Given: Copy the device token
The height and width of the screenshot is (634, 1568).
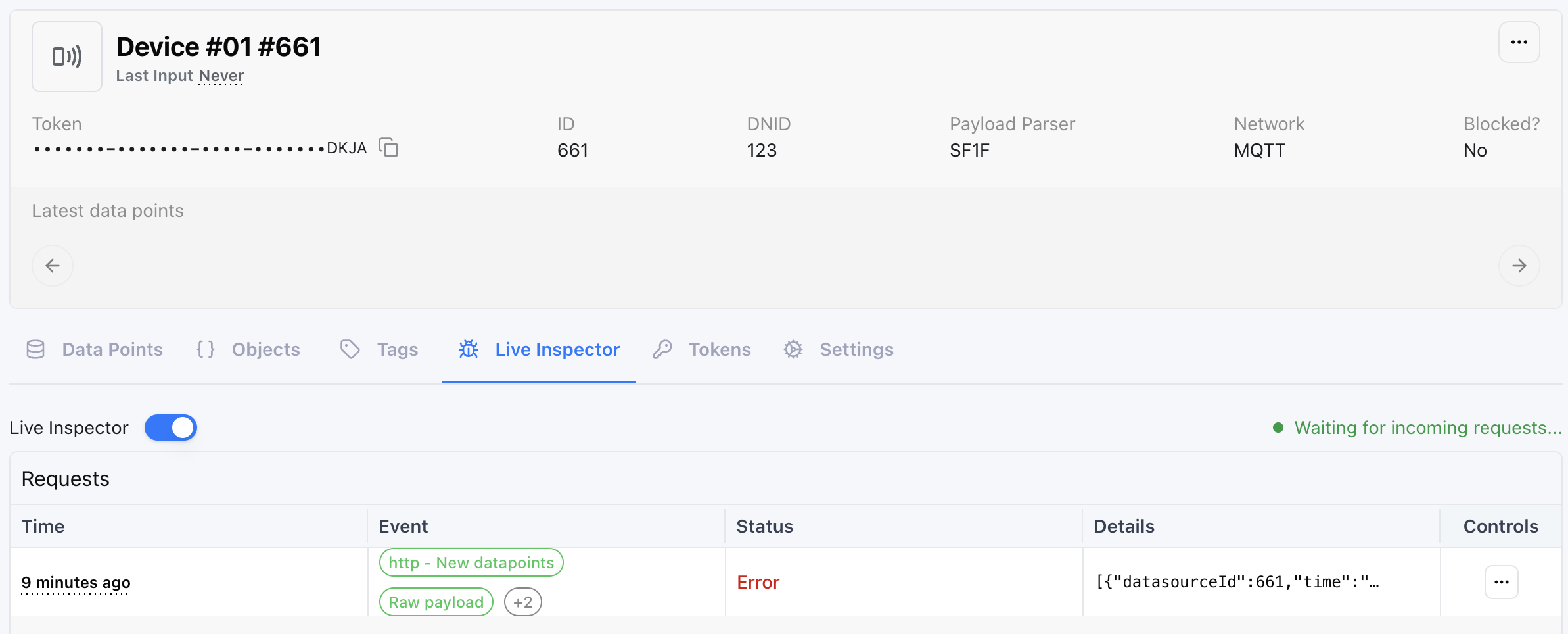Looking at the screenshot, I should point(389,147).
